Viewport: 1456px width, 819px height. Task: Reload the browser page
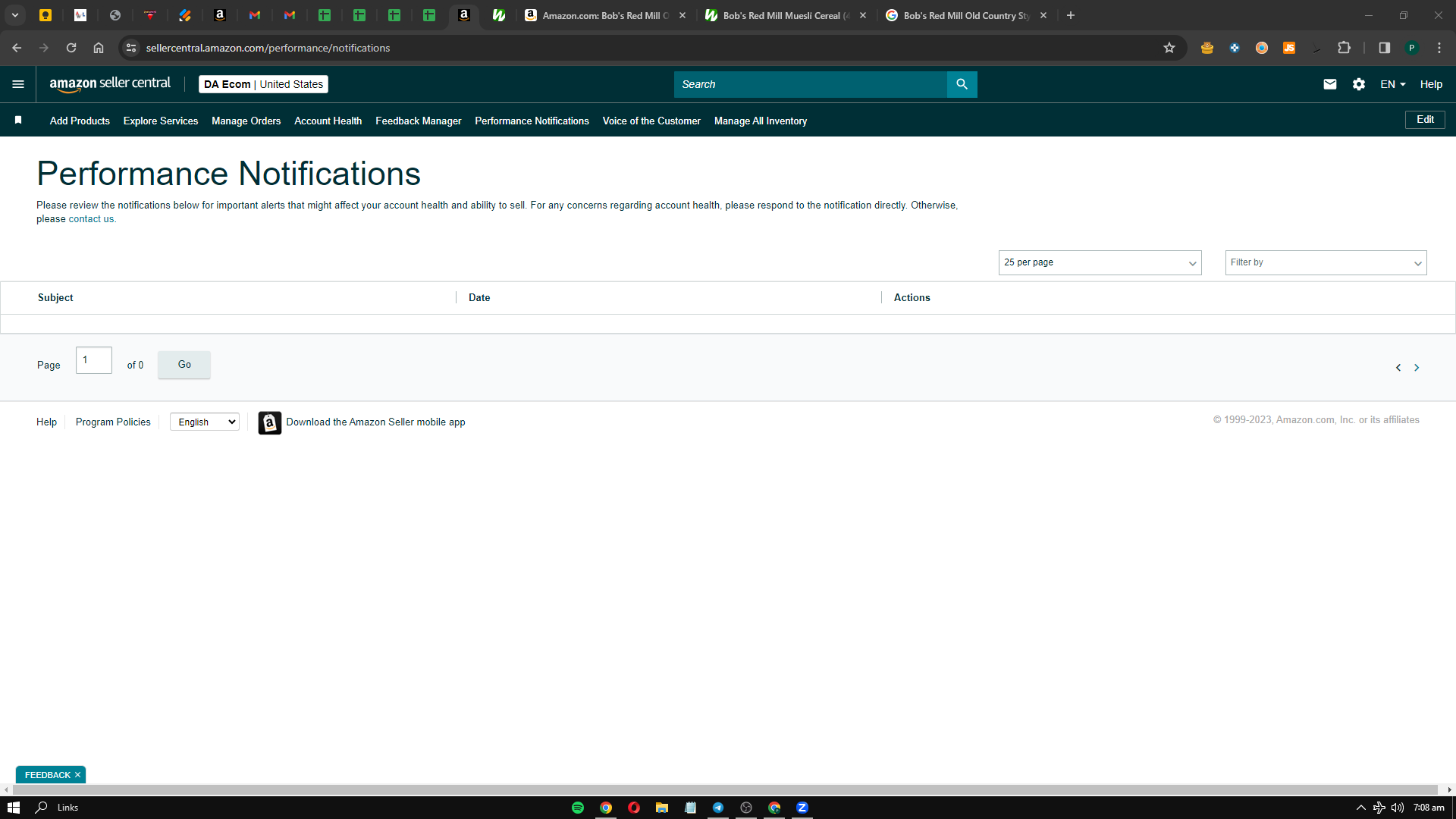pyautogui.click(x=71, y=48)
